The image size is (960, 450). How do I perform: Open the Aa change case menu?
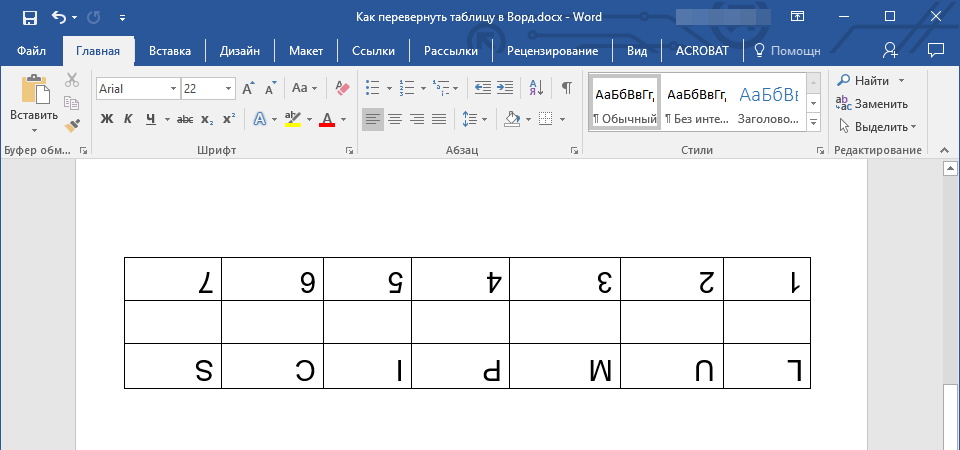[x=304, y=88]
